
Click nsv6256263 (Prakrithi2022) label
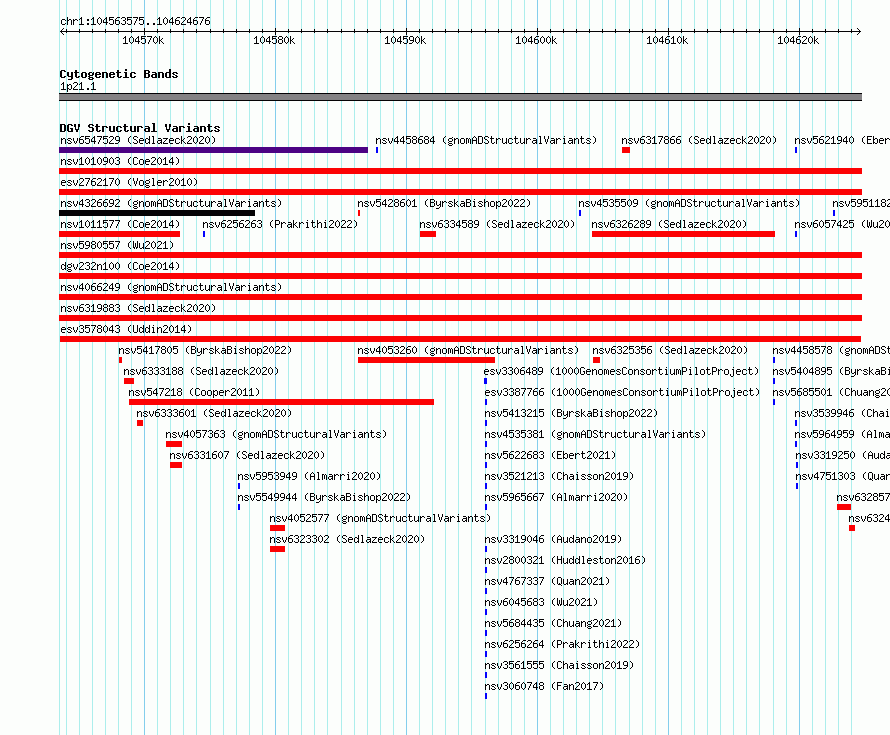pos(280,224)
